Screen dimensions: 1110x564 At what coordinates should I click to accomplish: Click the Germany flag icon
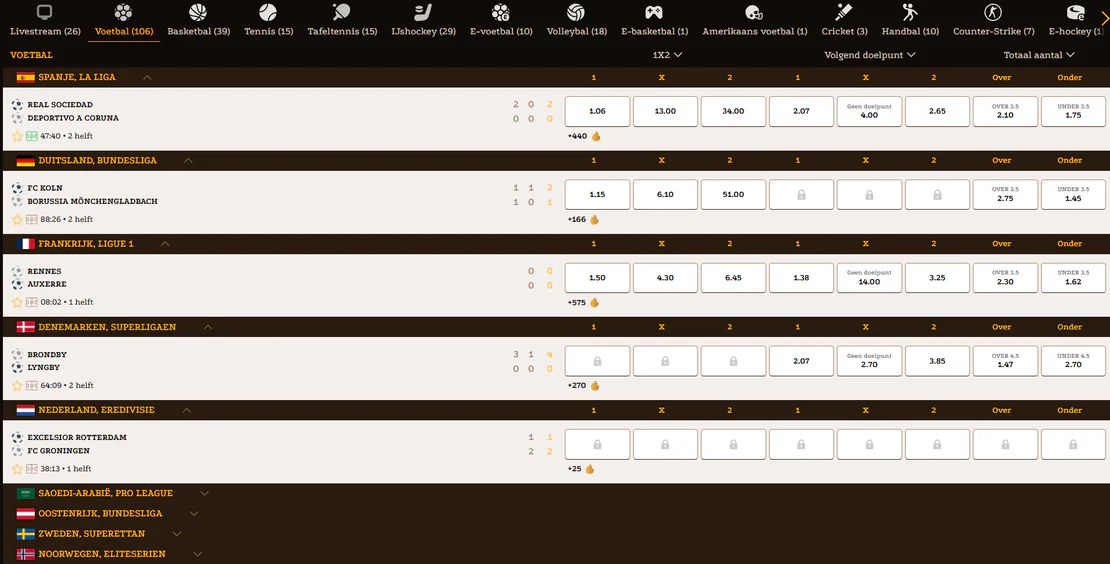(25, 161)
